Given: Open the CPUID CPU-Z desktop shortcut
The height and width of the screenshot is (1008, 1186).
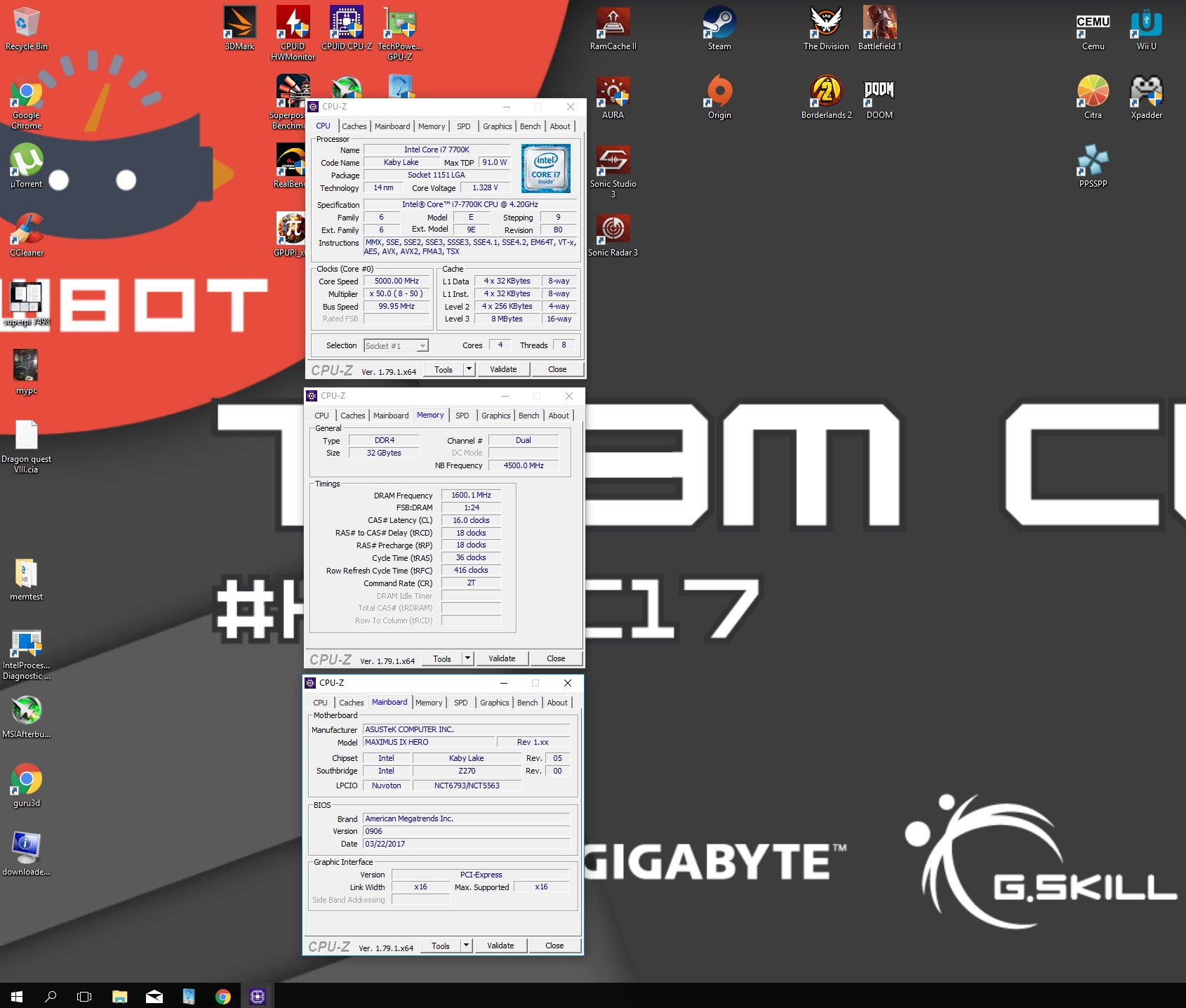Looking at the screenshot, I should tap(347, 28).
